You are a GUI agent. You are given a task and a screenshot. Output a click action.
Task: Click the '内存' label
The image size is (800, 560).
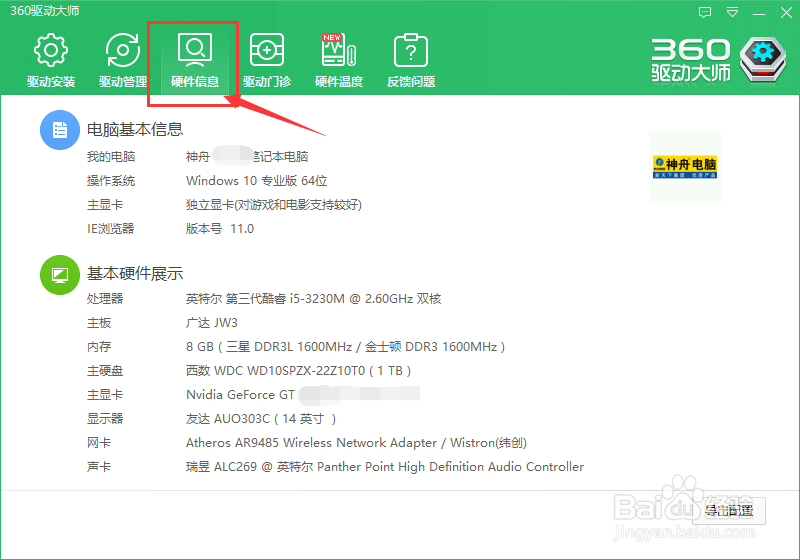[x=99, y=347]
